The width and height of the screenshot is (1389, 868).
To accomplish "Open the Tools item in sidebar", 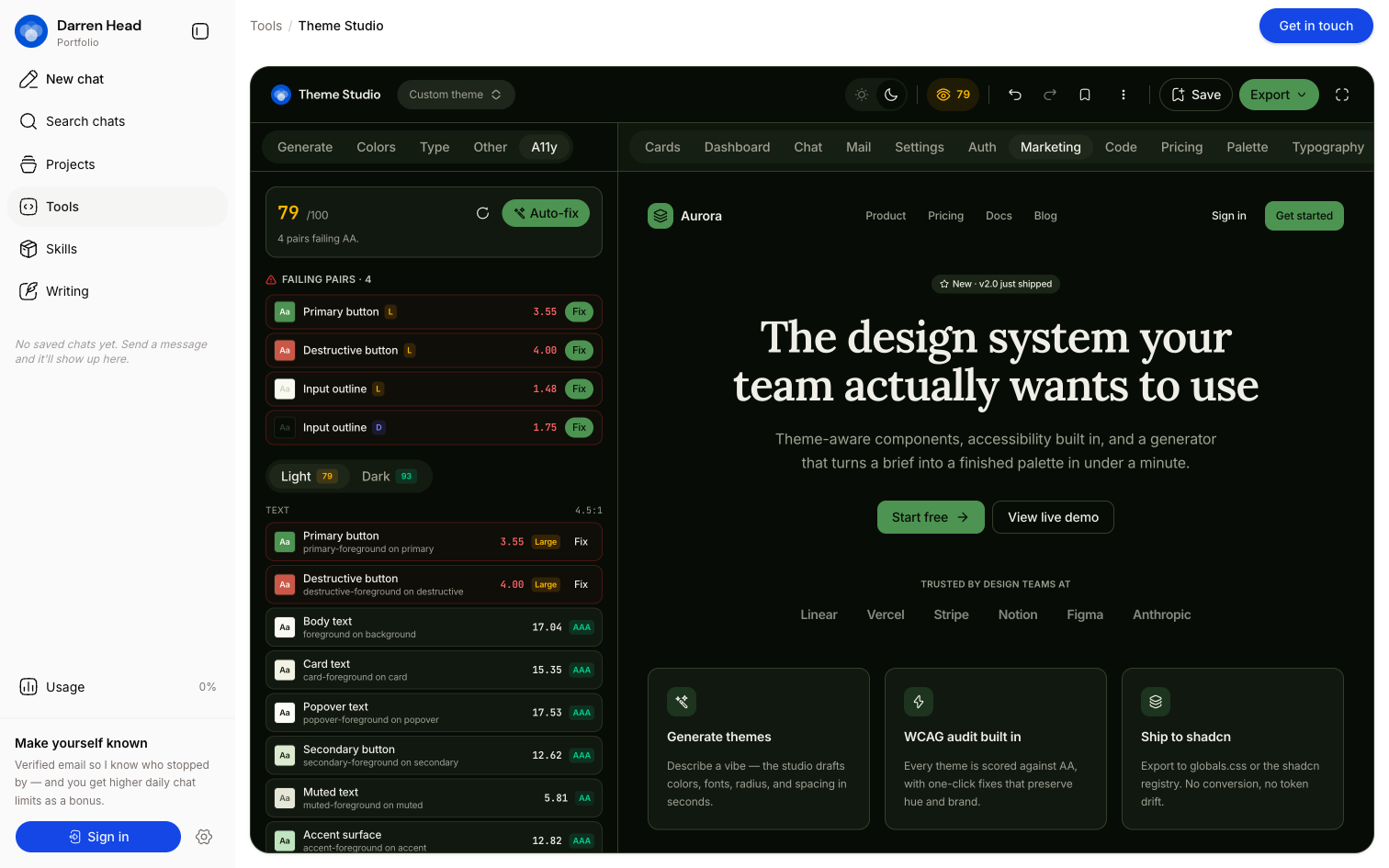I will pos(118,207).
